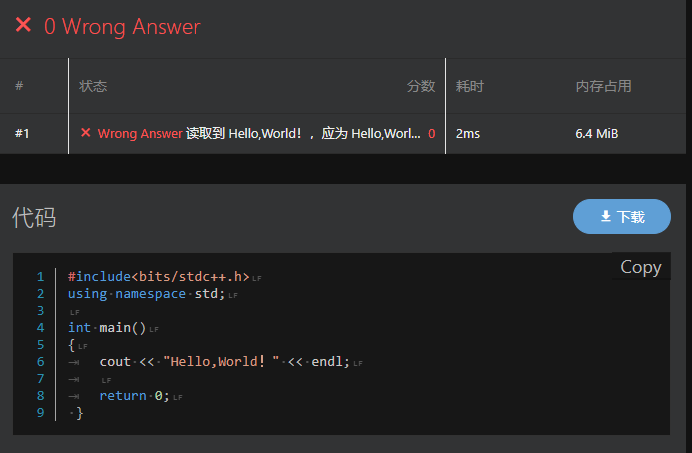Place cursor on the #include<bits/stdc++.h> line
Screen dimensions: 692x453
pyautogui.click(x=158, y=277)
